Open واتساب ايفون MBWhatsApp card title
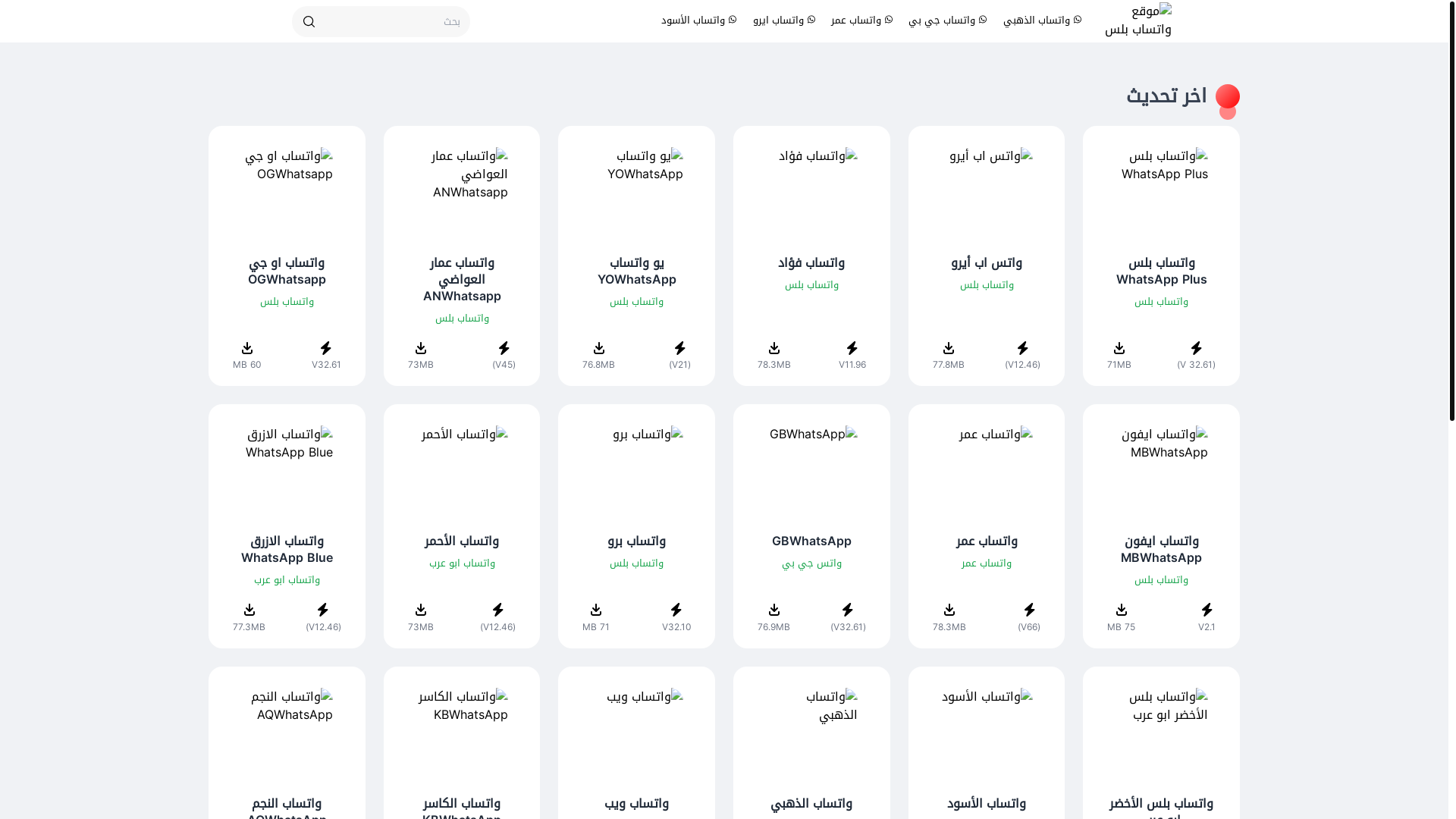1456x819 pixels. pyautogui.click(x=1161, y=549)
